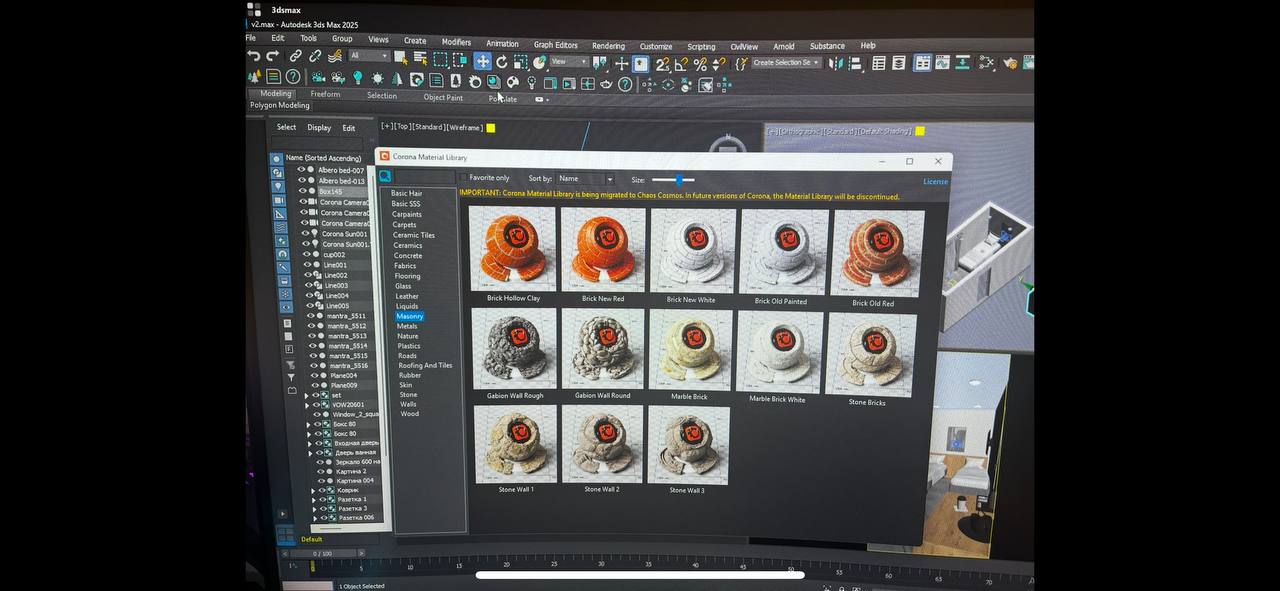The height and width of the screenshot is (591, 1280).
Task: Click the Corona help question-mark icon
Action: point(625,84)
